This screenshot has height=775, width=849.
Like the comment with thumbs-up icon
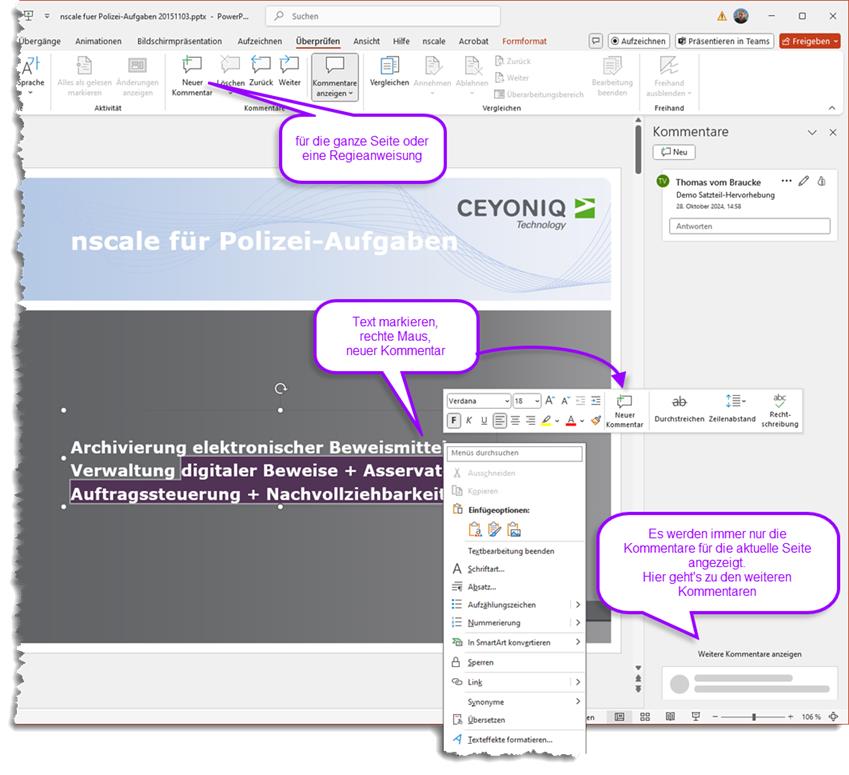click(x=821, y=181)
